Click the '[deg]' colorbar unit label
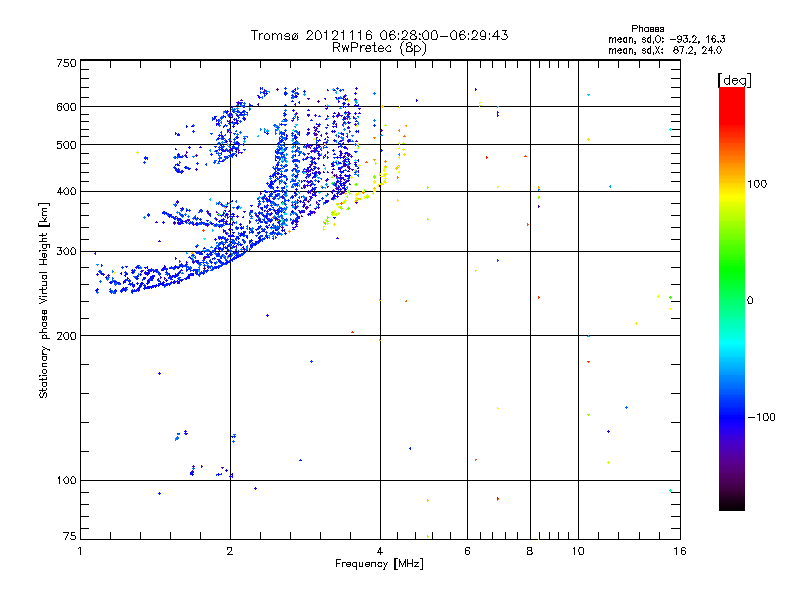The height and width of the screenshot is (600, 800). 734,80
